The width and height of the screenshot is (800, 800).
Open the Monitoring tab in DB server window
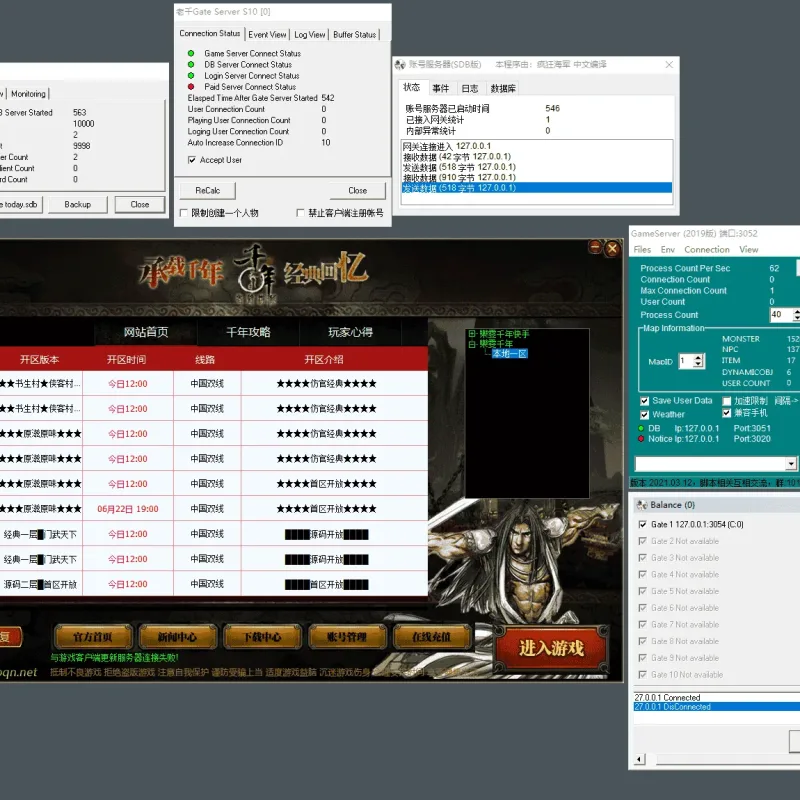(28, 94)
